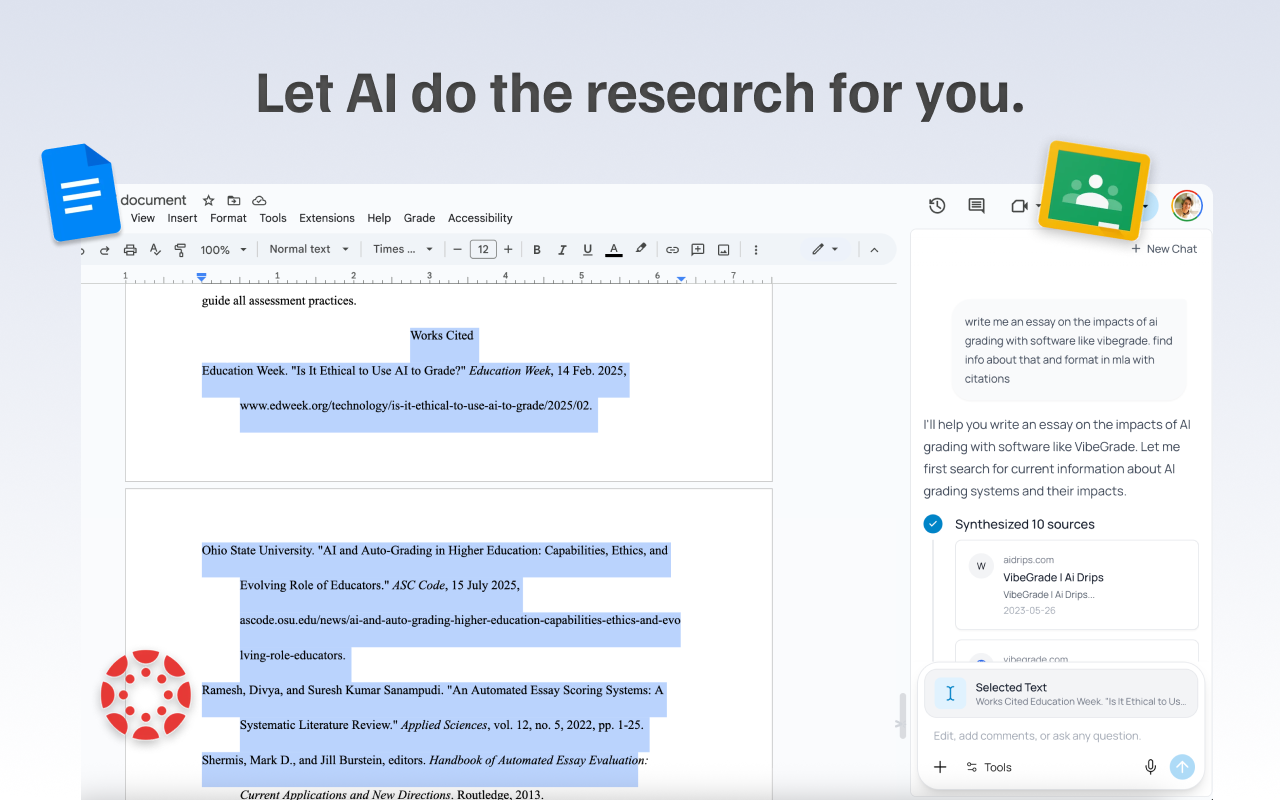Insert a link using the link icon
The height and width of the screenshot is (800, 1280).
click(672, 249)
